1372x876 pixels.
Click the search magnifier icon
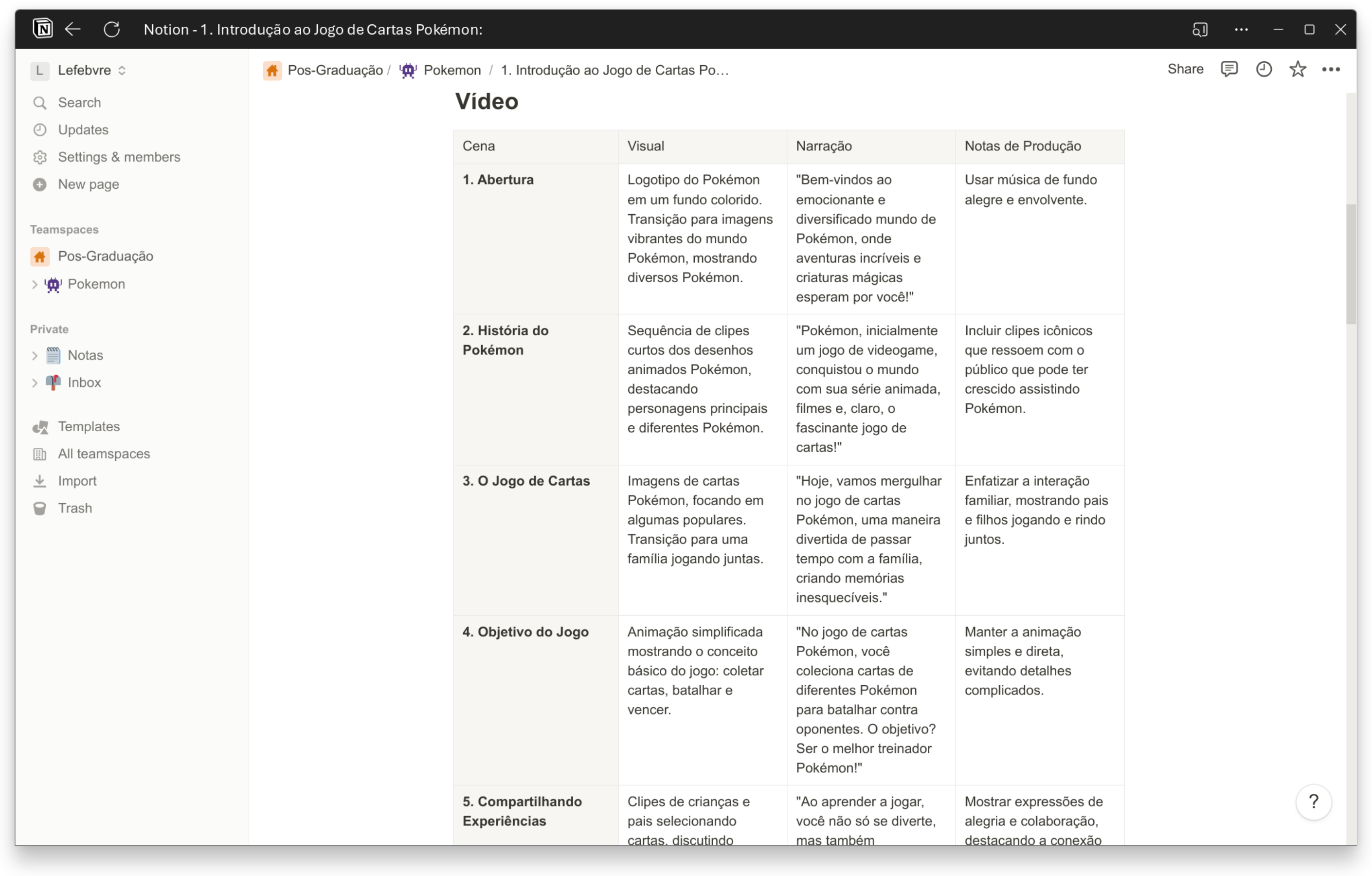pos(40,103)
